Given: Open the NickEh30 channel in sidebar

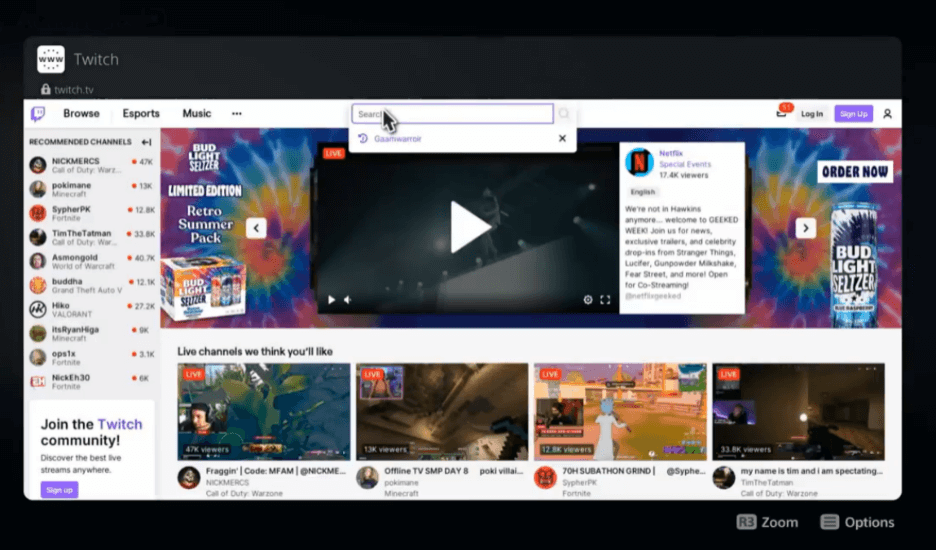Looking at the screenshot, I should [x=92, y=381].
